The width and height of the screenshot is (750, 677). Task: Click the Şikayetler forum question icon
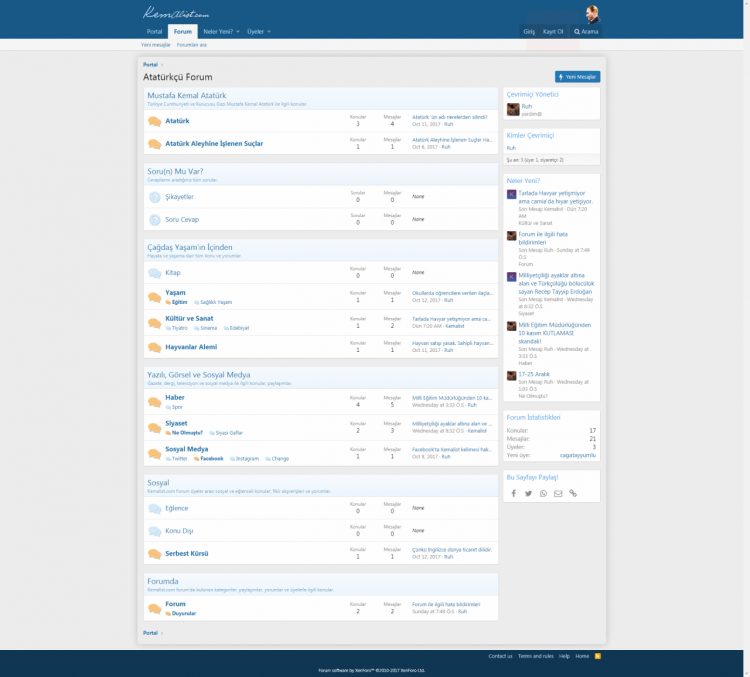pyautogui.click(x=154, y=197)
